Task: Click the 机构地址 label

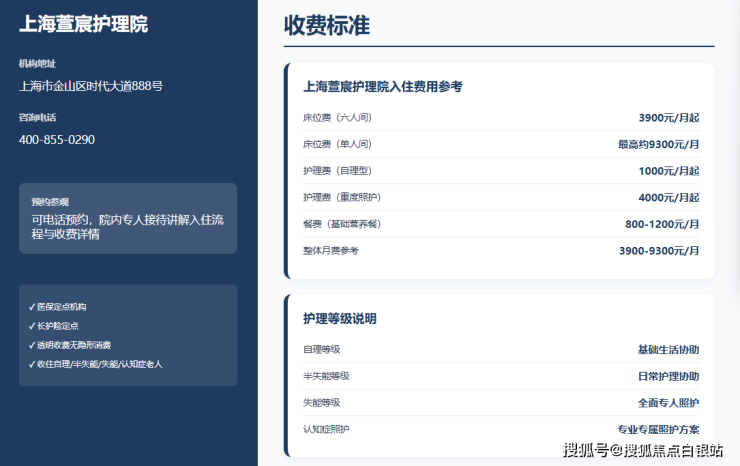Action: (x=37, y=63)
